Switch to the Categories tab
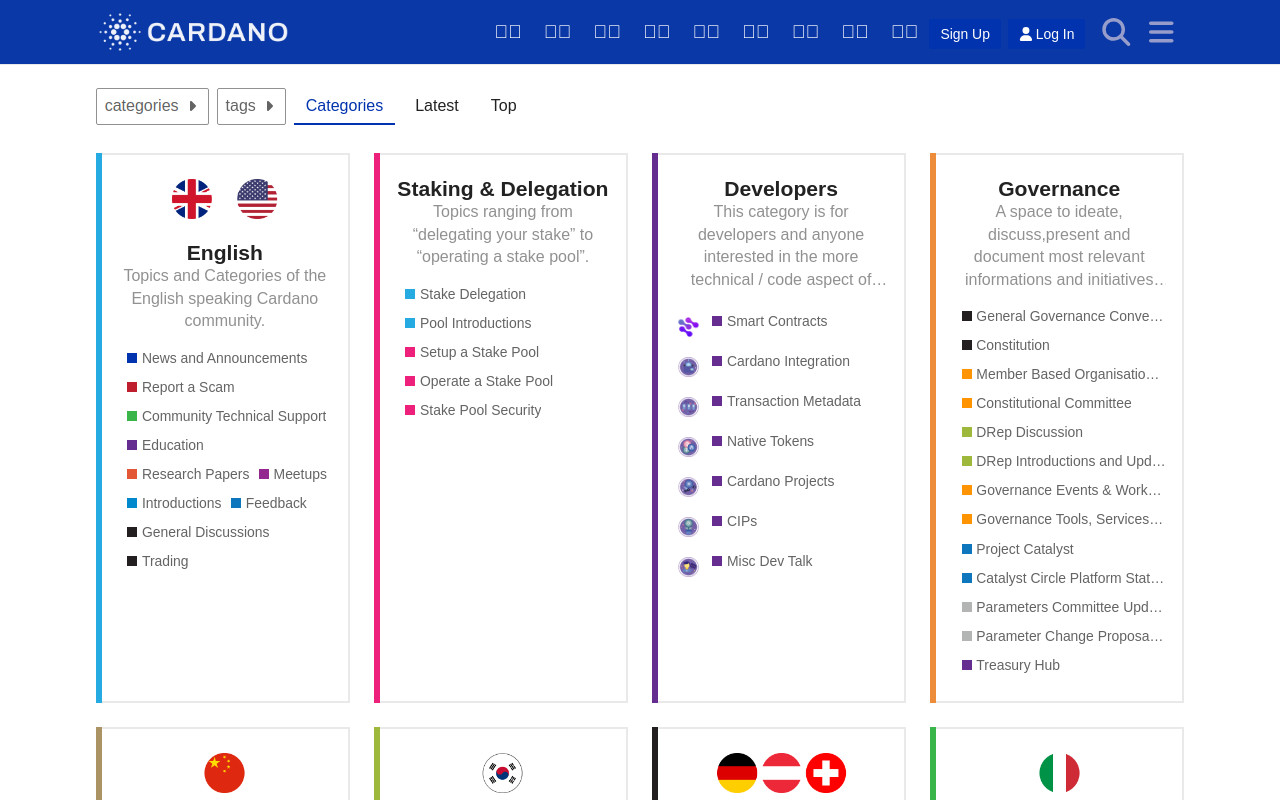Image resolution: width=1280 pixels, height=800 pixels. pyautogui.click(x=344, y=106)
